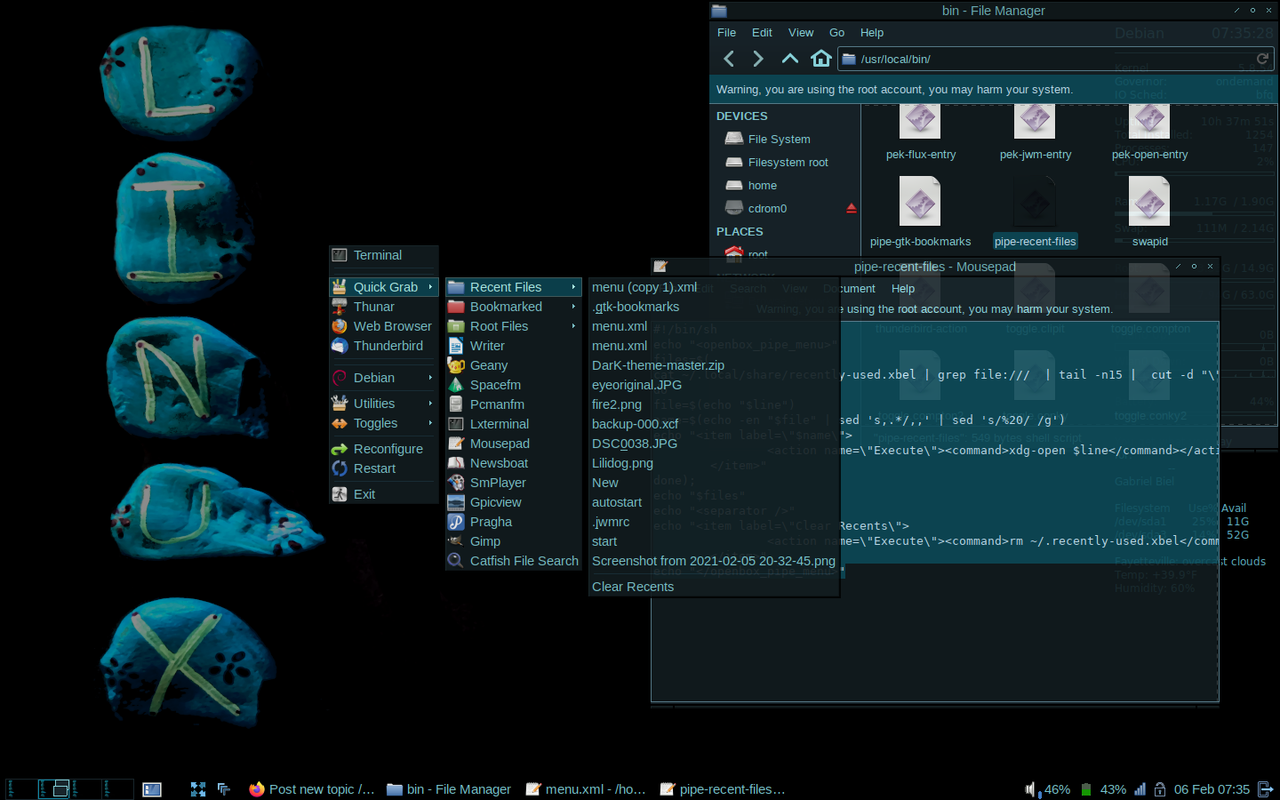Screen dimensions: 1280x800
Task: Open Geany from Quick Grab submenu
Action: click(x=514, y=365)
